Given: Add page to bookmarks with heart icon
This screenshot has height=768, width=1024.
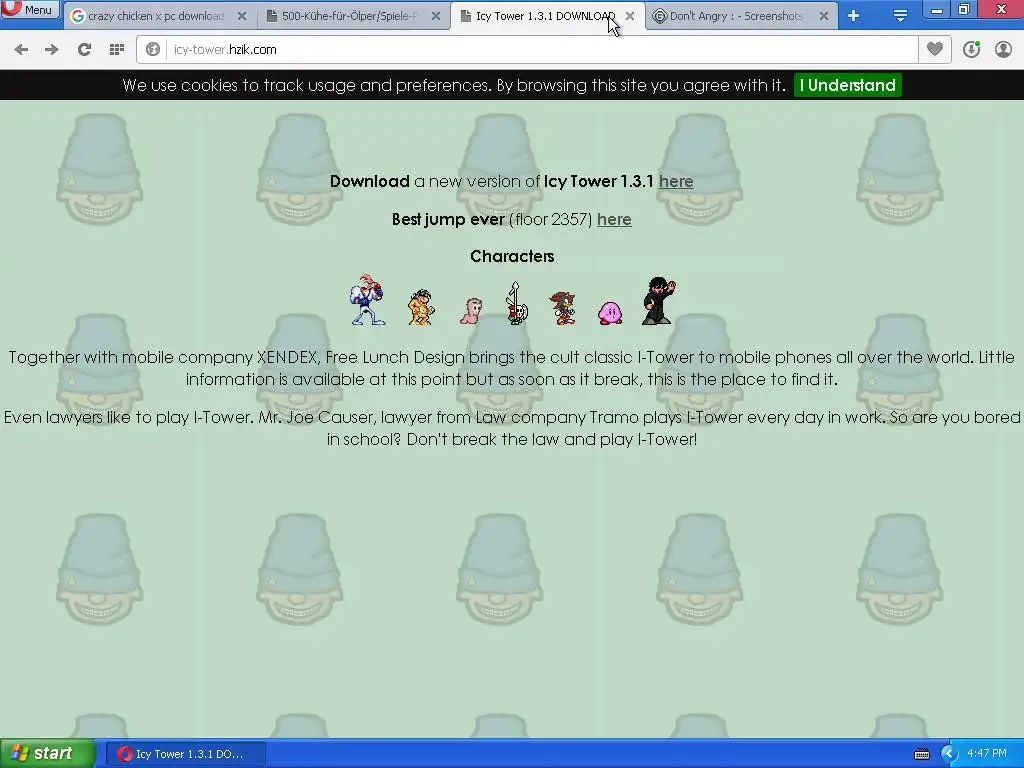Looking at the screenshot, I should [935, 50].
